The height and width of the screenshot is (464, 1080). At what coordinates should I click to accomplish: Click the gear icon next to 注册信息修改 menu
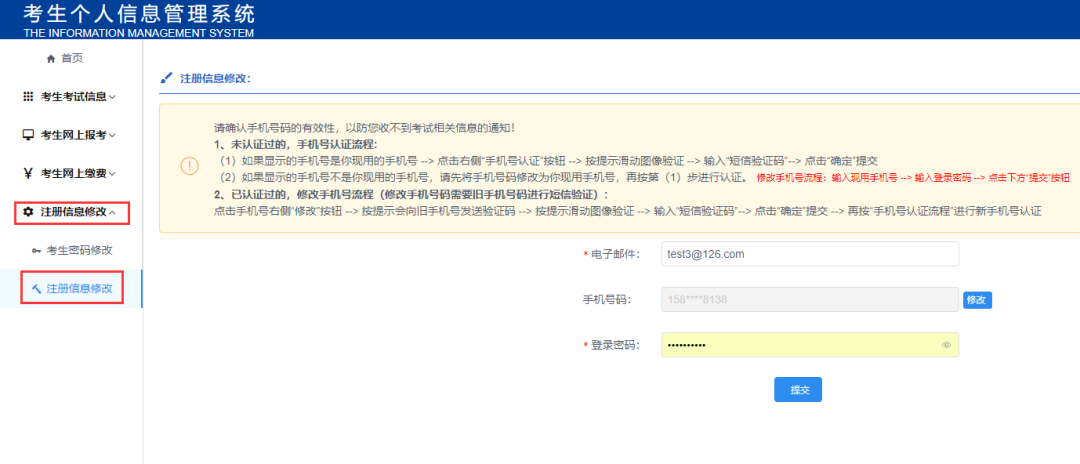[x=28, y=211]
